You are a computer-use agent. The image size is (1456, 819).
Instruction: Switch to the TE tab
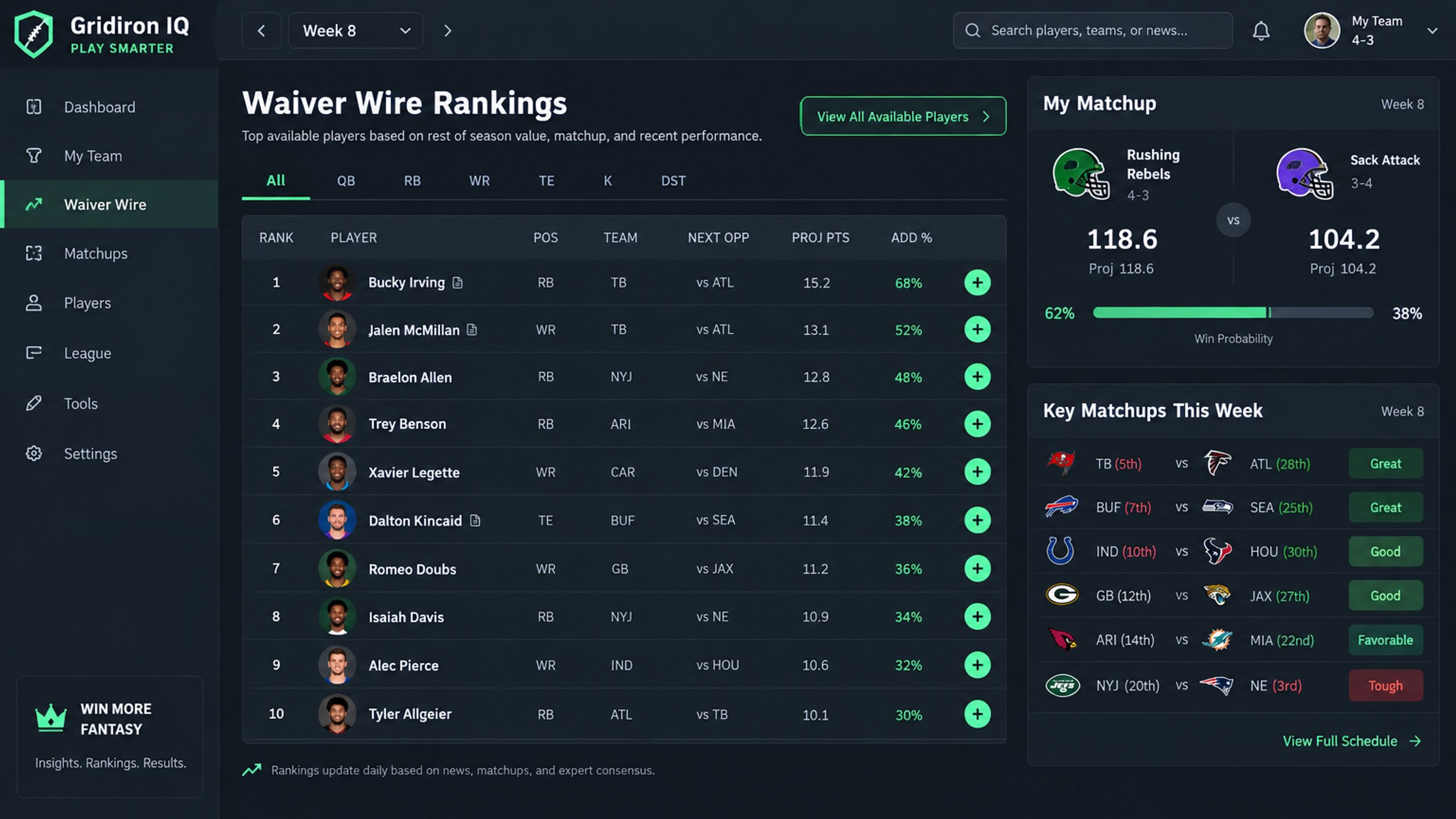tap(546, 181)
